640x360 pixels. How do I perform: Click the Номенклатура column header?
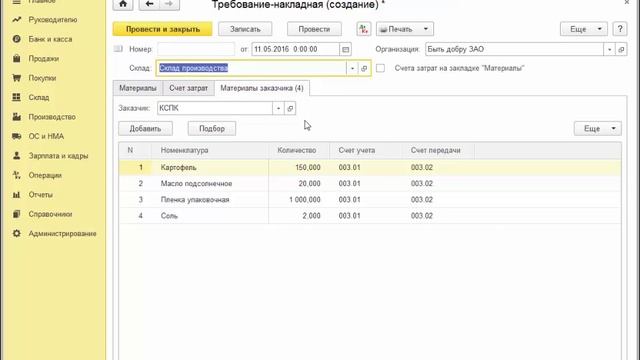pyautogui.click(x=209, y=150)
